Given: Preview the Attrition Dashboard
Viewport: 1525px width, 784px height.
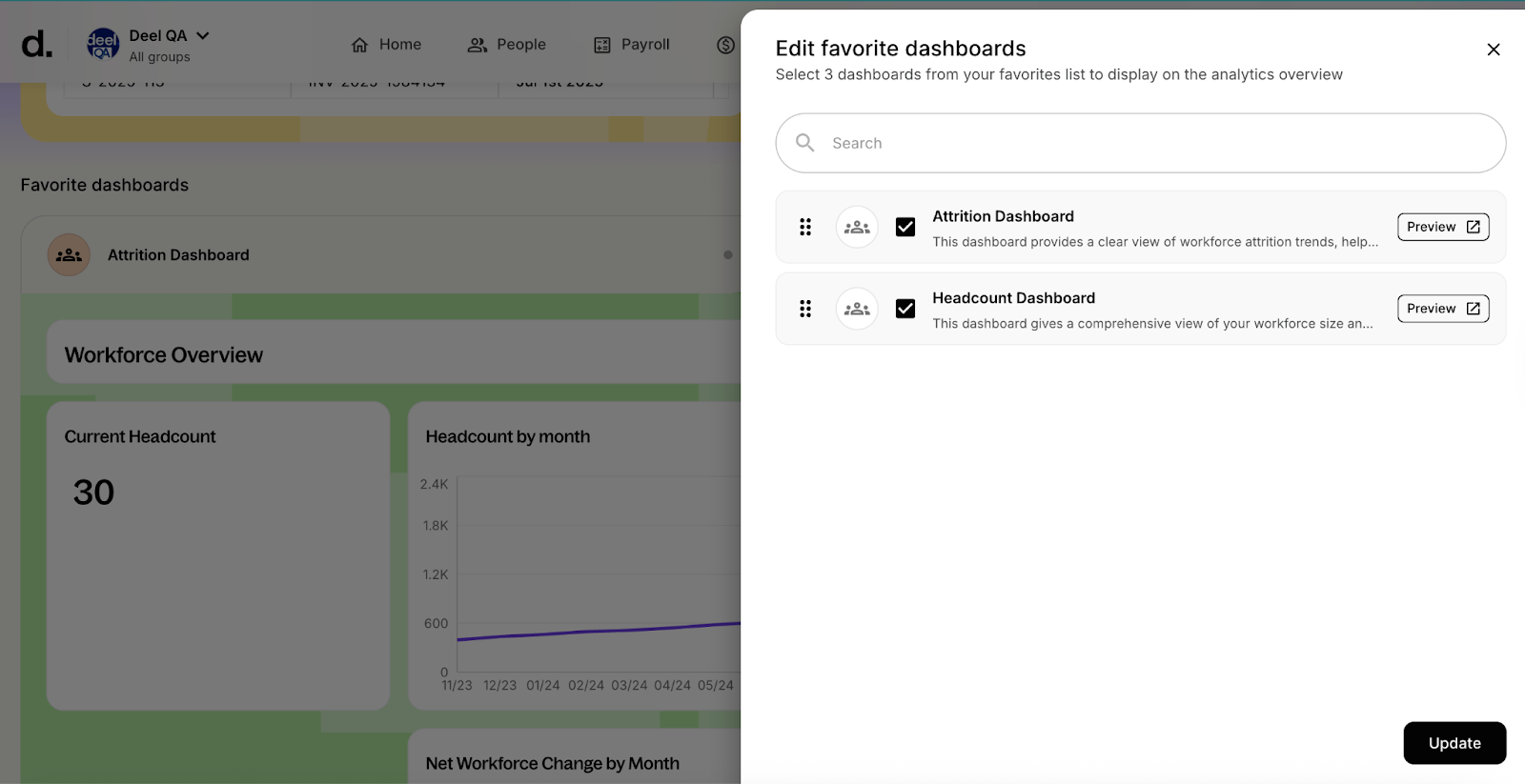Looking at the screenshot, I should tap(1442, 227).
